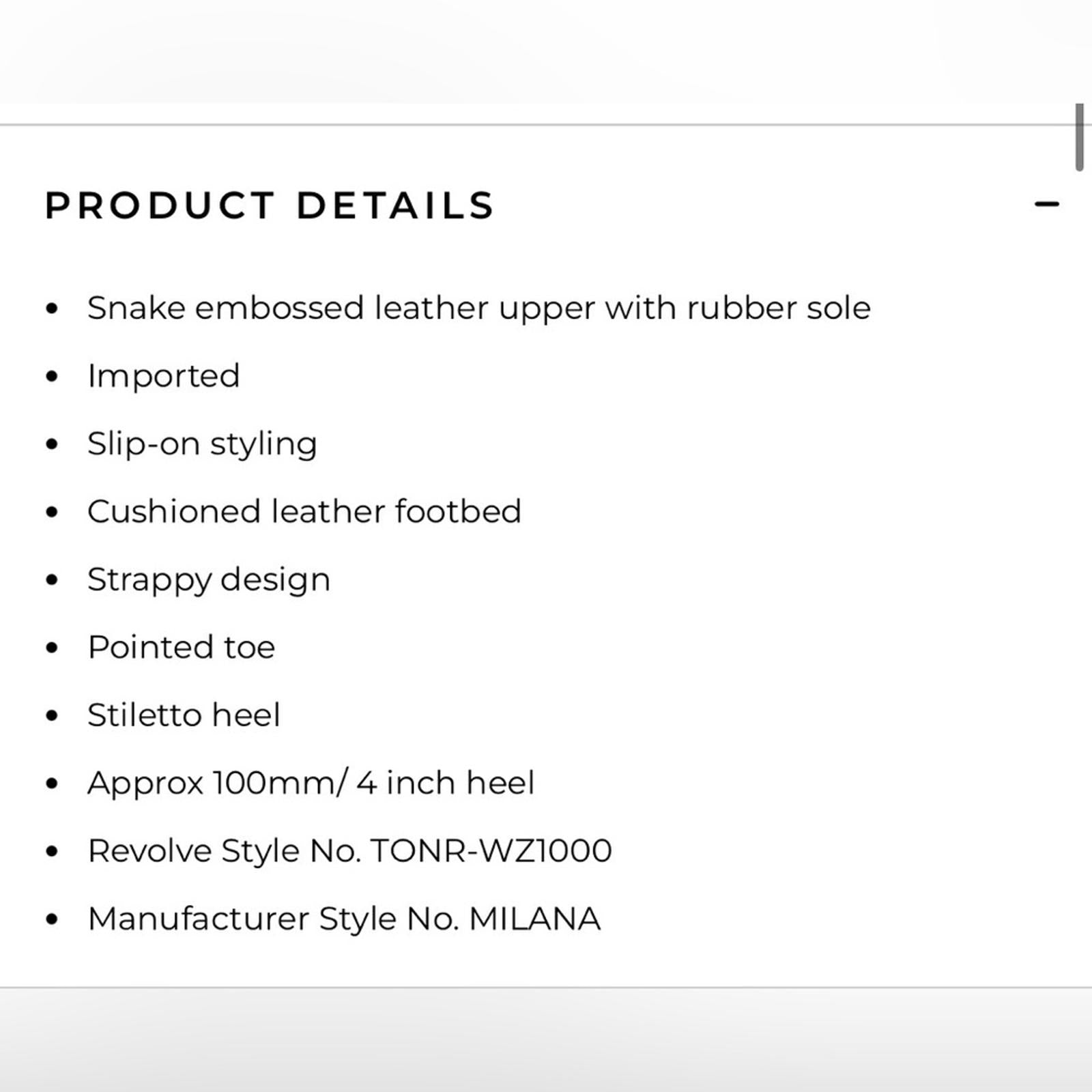The width and height of the screenshot is (1092, 1092).
Task: Click the bullet beside Pointed toe
Action: coord(52,648)
